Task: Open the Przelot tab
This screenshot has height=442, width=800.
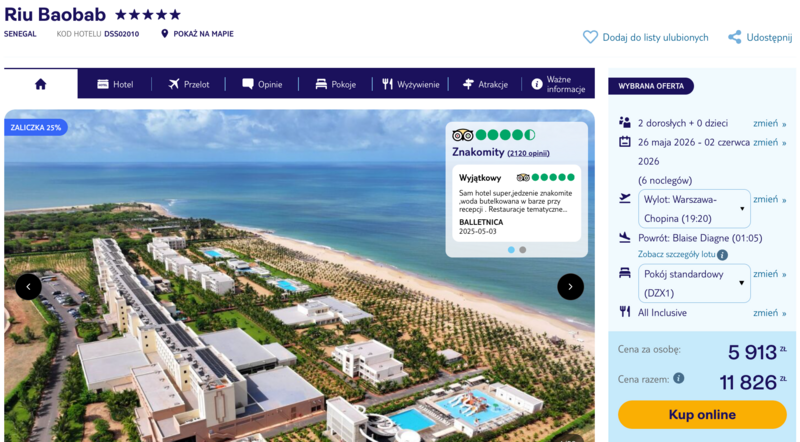Action: [189, 84]
